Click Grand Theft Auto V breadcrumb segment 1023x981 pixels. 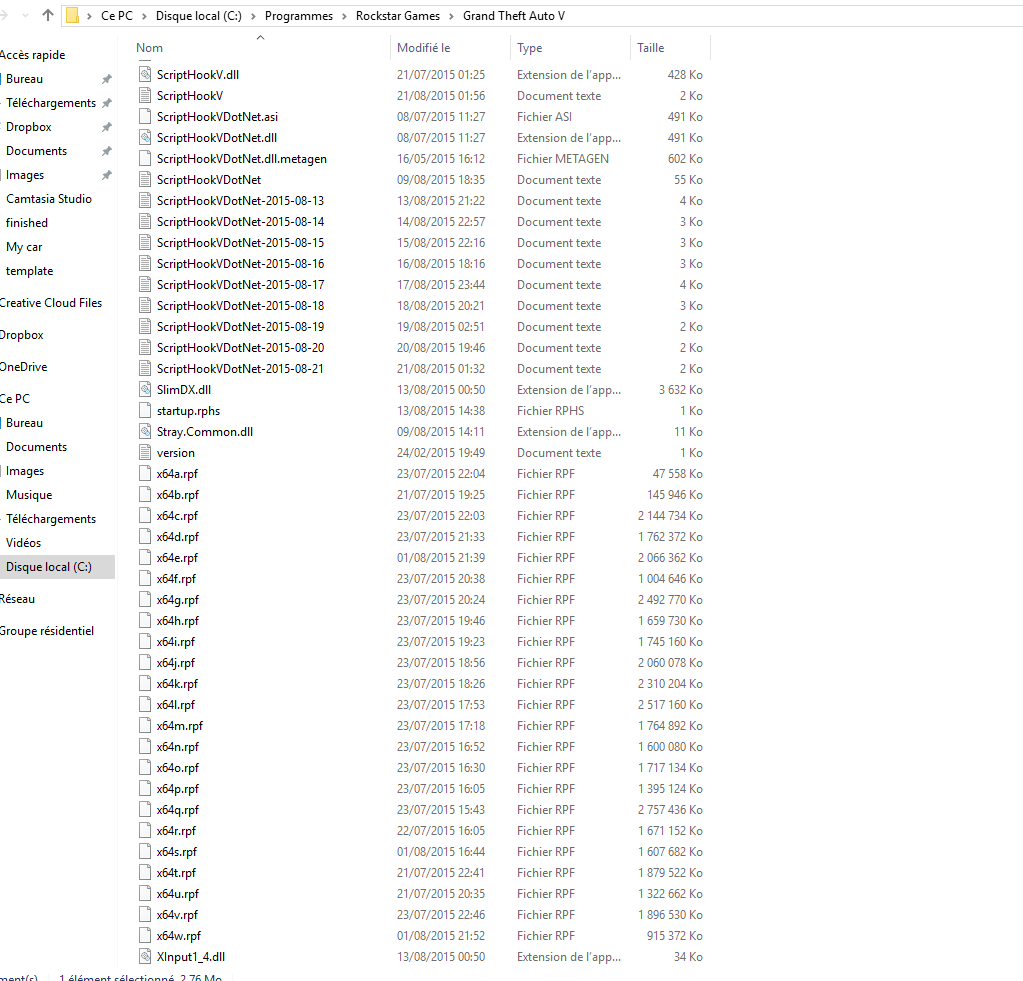click(514, 16)
